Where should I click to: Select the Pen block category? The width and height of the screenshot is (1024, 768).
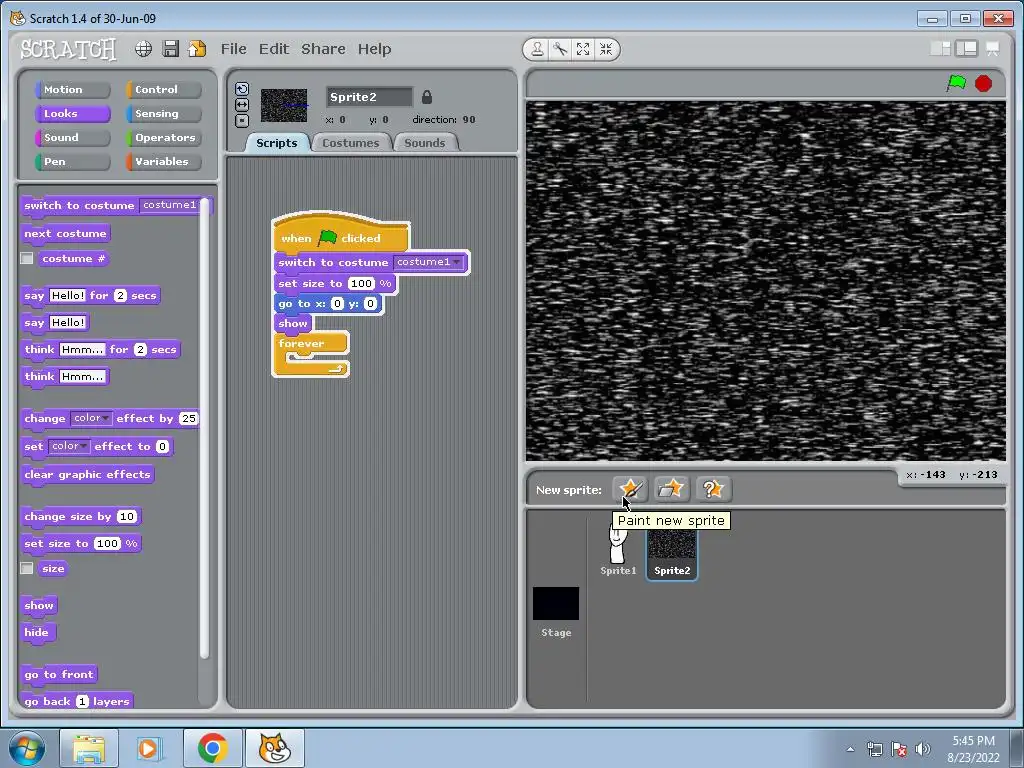72,162
